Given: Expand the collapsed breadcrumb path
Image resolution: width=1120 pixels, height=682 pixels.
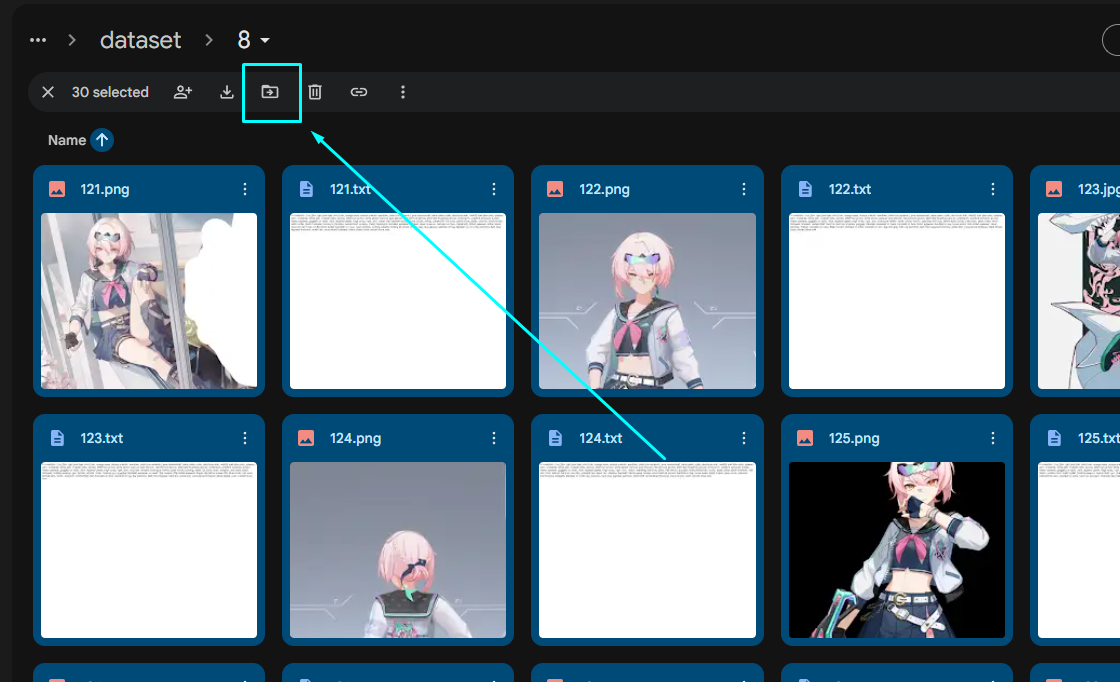Looking at the screenshot, I should point(37,40).
